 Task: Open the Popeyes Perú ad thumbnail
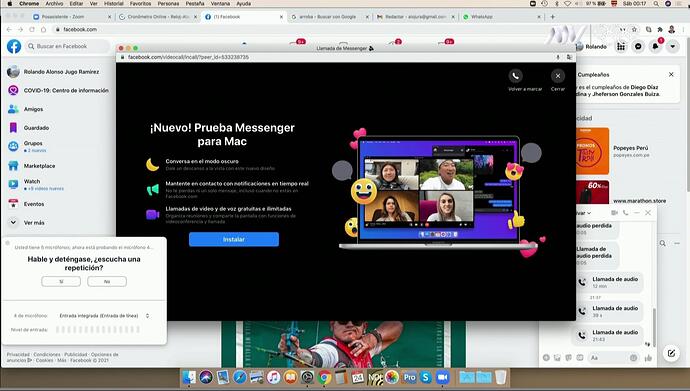tap(592, 151)
